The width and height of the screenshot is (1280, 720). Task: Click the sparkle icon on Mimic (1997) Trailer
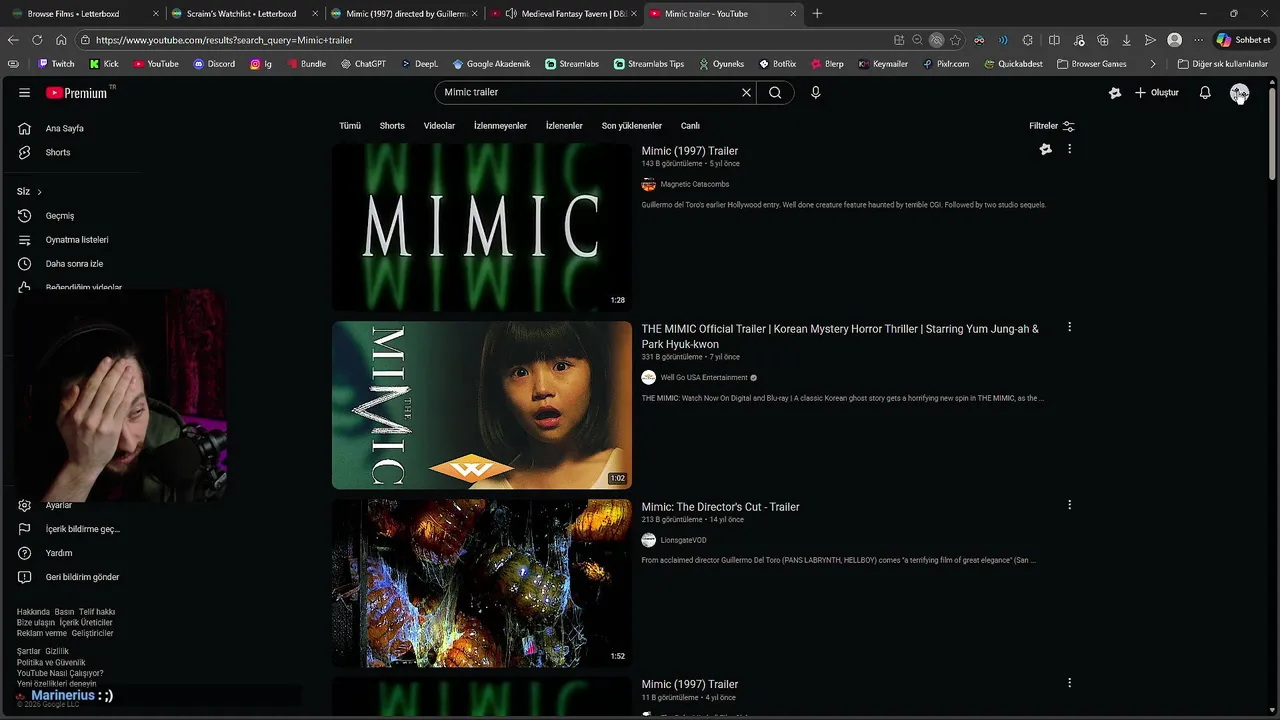[1045, 149]
